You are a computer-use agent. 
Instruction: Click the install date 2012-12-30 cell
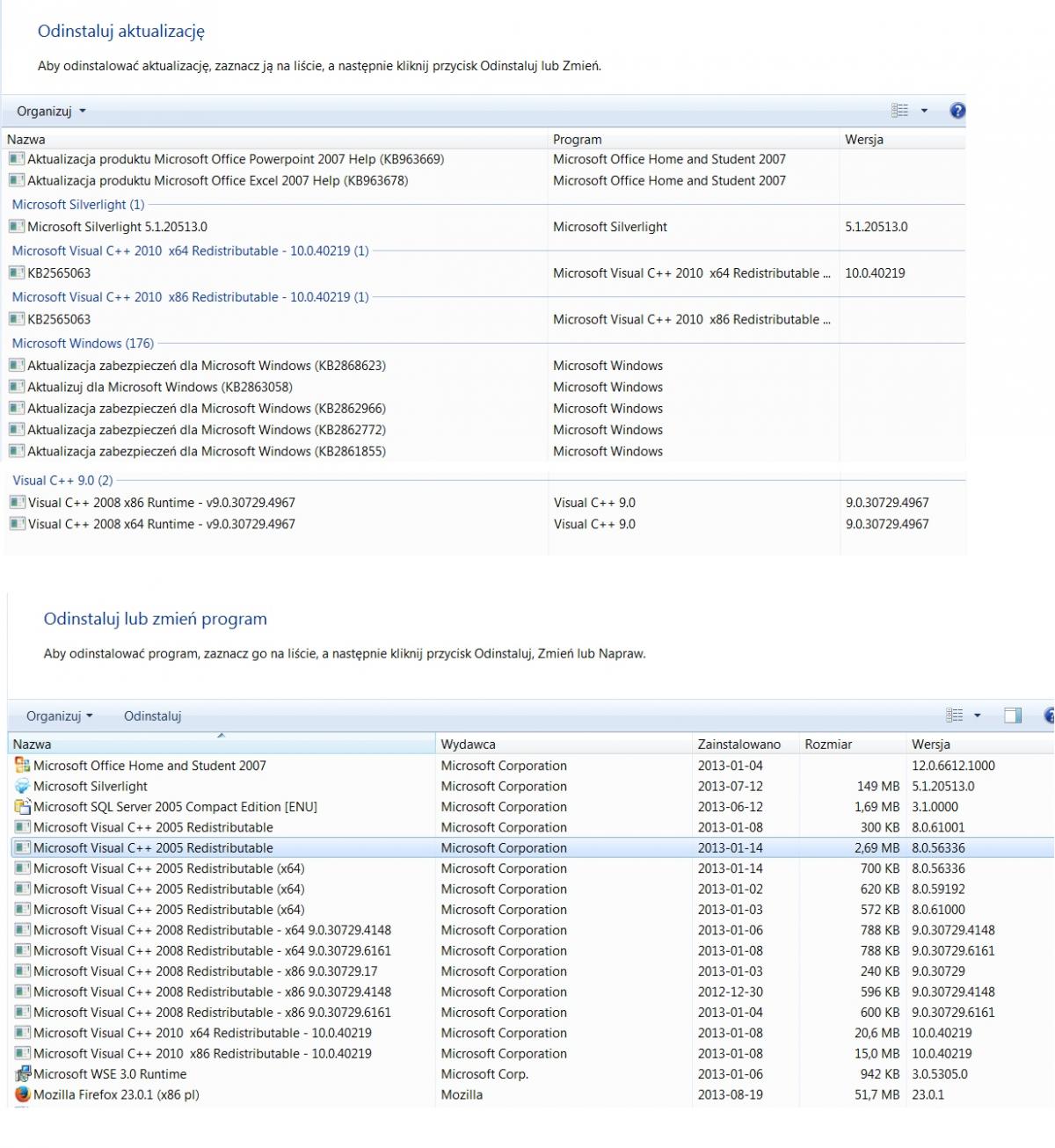pyautogui.click(x=731, y=992)
